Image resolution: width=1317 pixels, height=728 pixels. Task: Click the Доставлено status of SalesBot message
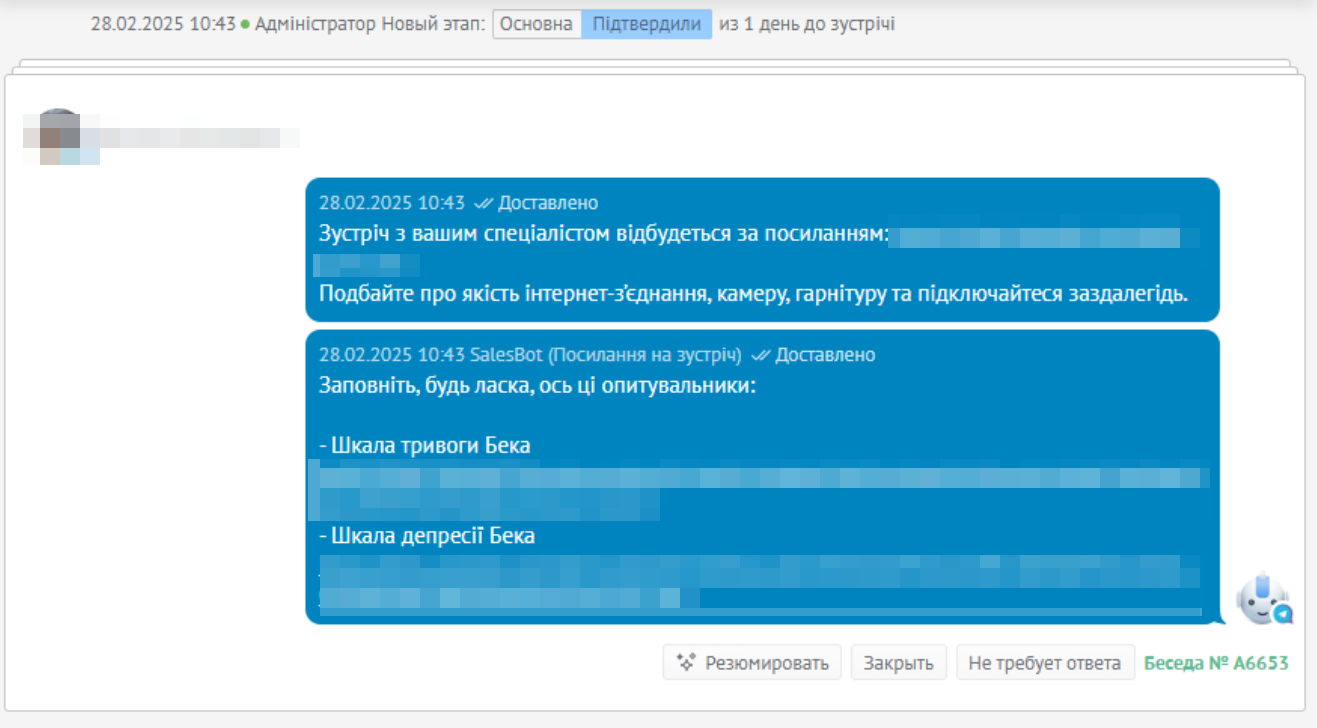pos(825,355)
